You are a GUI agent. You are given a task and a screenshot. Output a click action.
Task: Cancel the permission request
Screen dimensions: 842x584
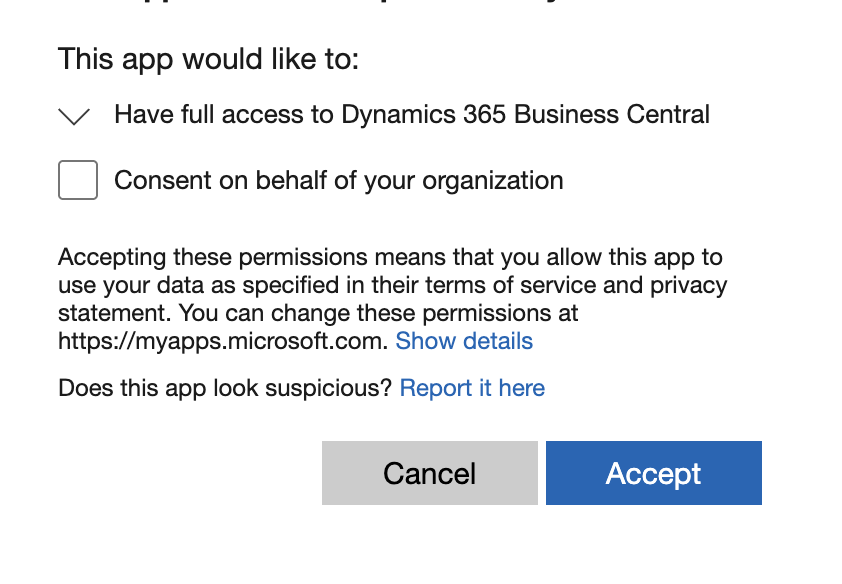[x=430, y=473]
